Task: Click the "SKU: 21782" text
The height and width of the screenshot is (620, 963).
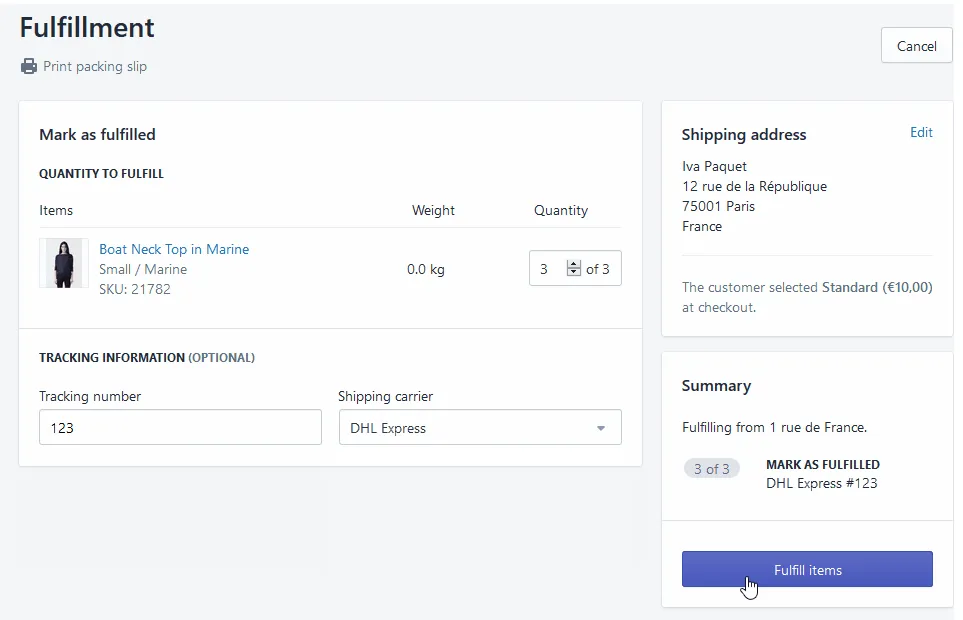Action: pyautogui.click(x=135, y=289)
